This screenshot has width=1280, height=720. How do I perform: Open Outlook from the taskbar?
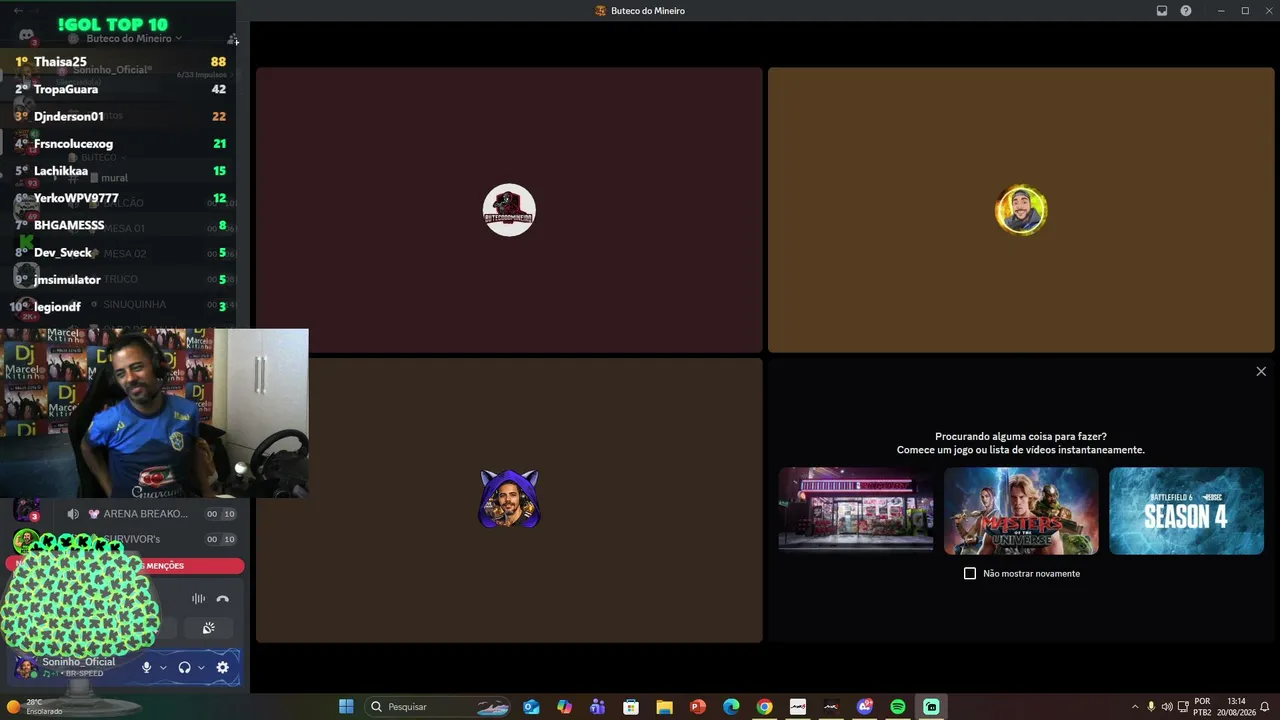(531, 707)
